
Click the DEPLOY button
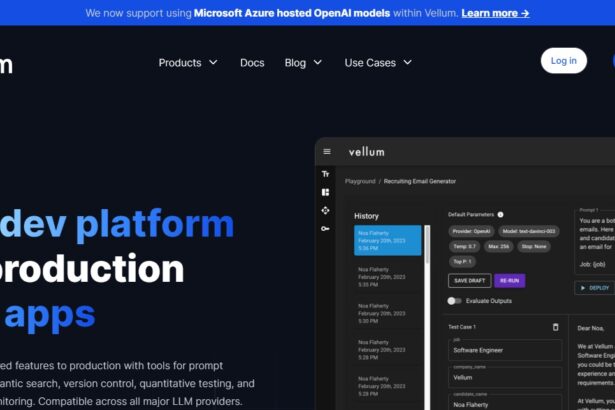point(595,288)
